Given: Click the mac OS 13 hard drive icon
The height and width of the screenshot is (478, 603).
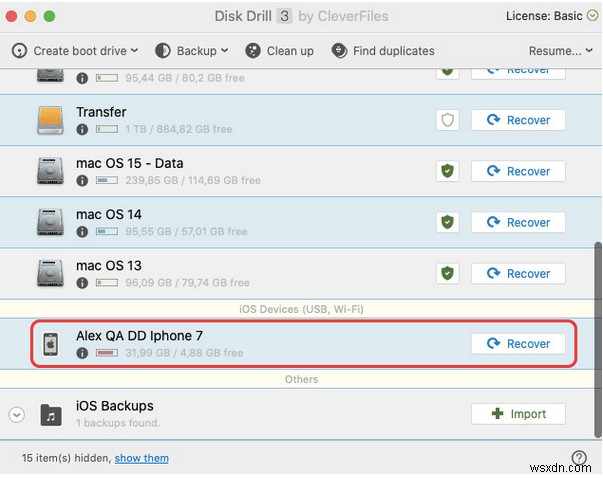Looking at the screenshot, I should coord(50,273).
